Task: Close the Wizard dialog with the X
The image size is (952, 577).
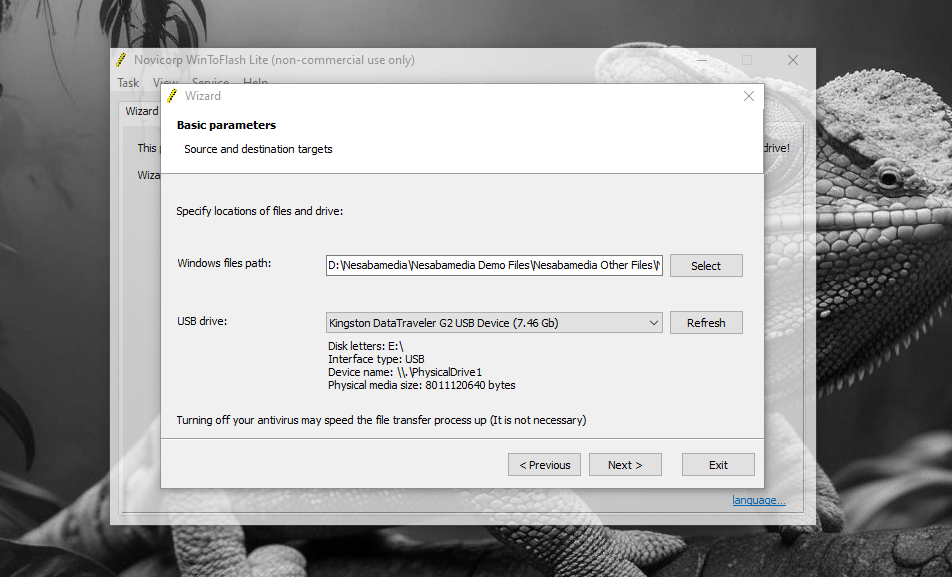Action: pos(749,96)
